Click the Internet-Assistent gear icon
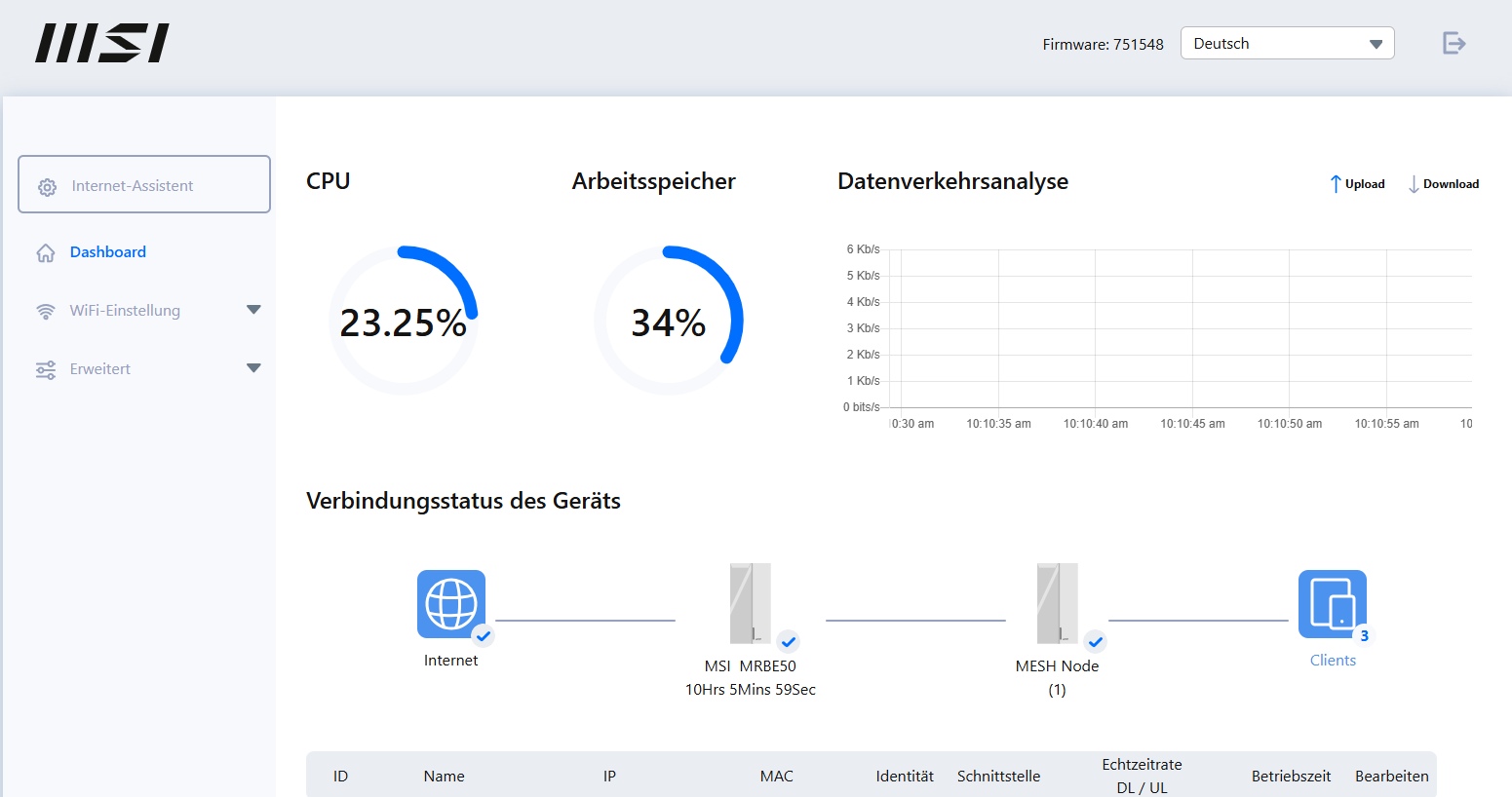 coord(47,186)
